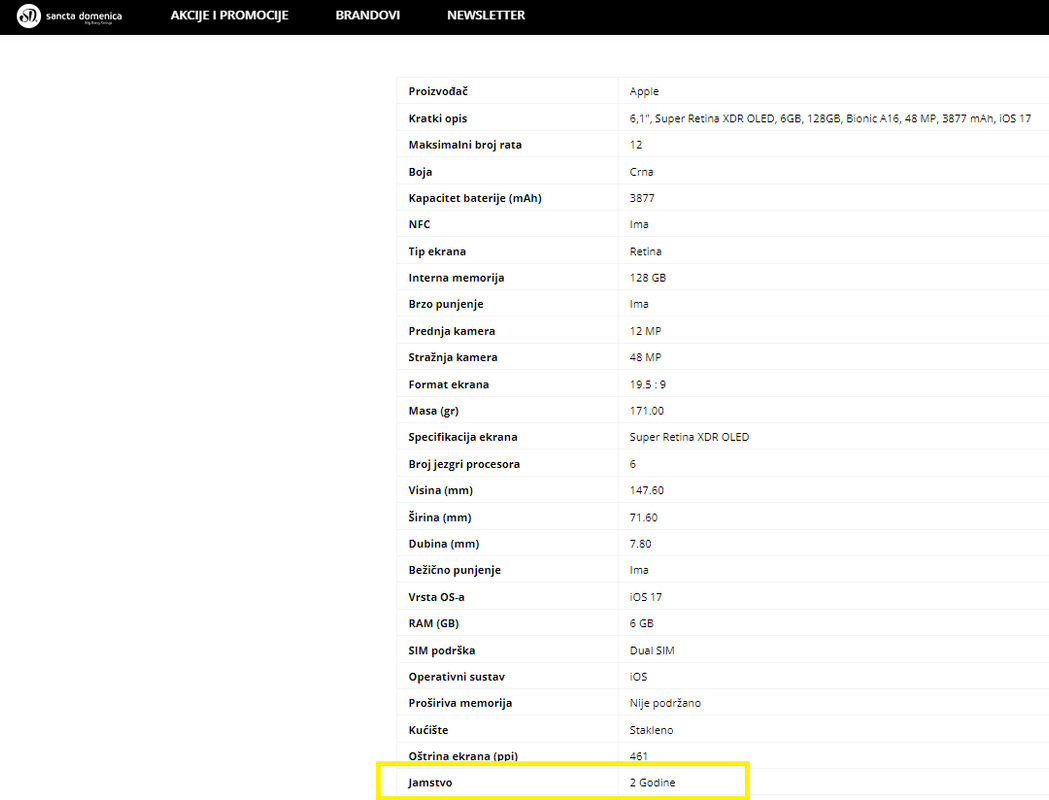
Task: Click the Interna memorija label
Action: pos(456,278)
